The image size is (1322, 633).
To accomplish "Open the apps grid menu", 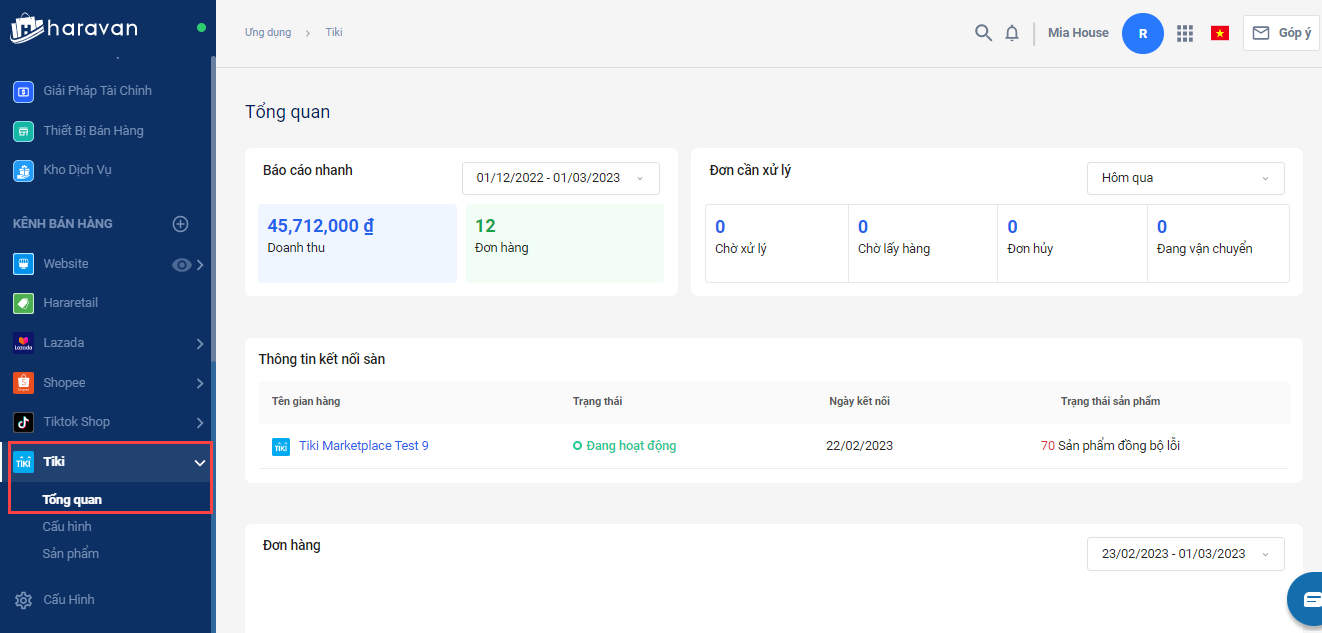I will coord(1185,33).
